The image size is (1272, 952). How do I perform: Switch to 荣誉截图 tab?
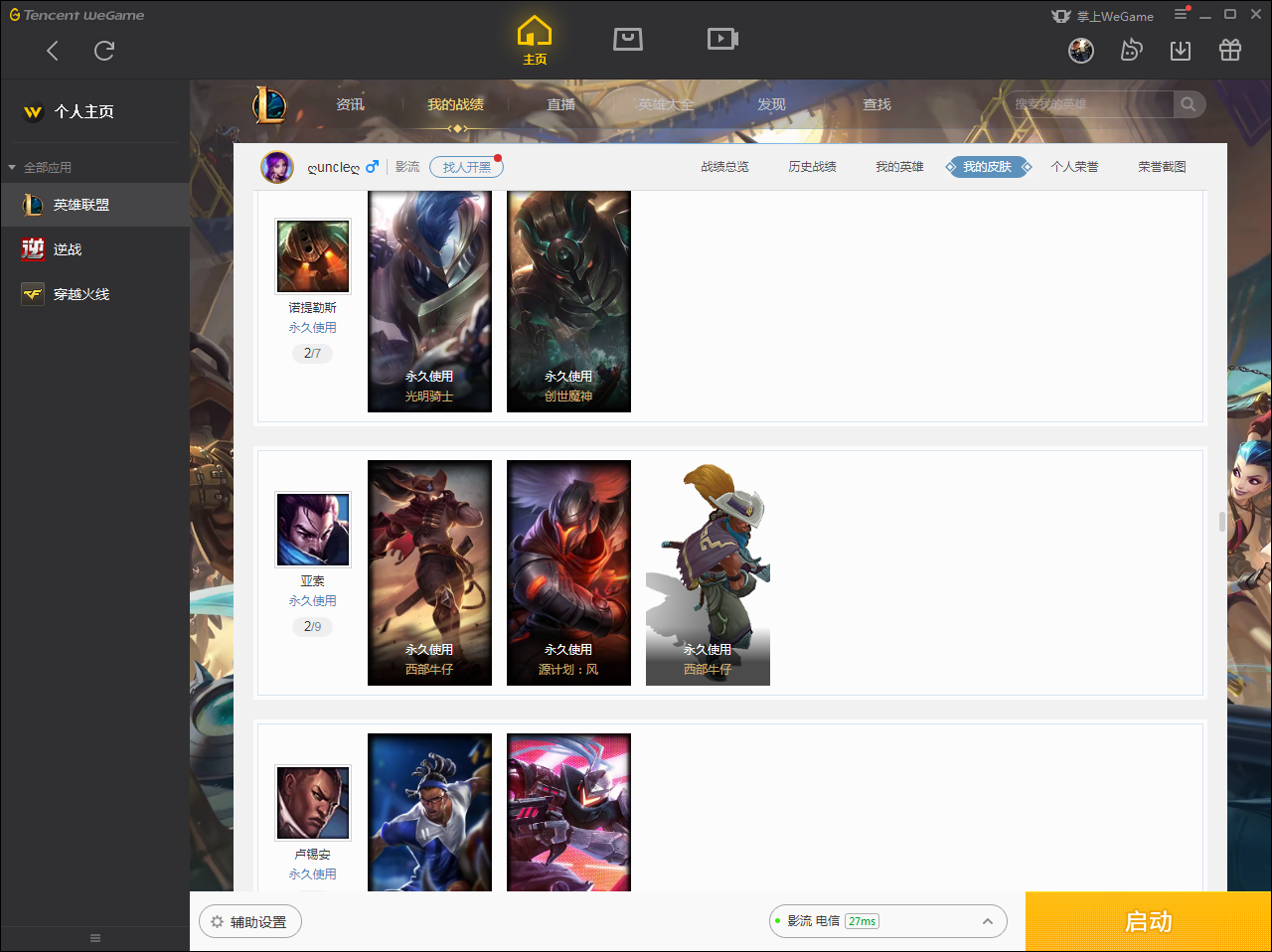point(1162,167)
